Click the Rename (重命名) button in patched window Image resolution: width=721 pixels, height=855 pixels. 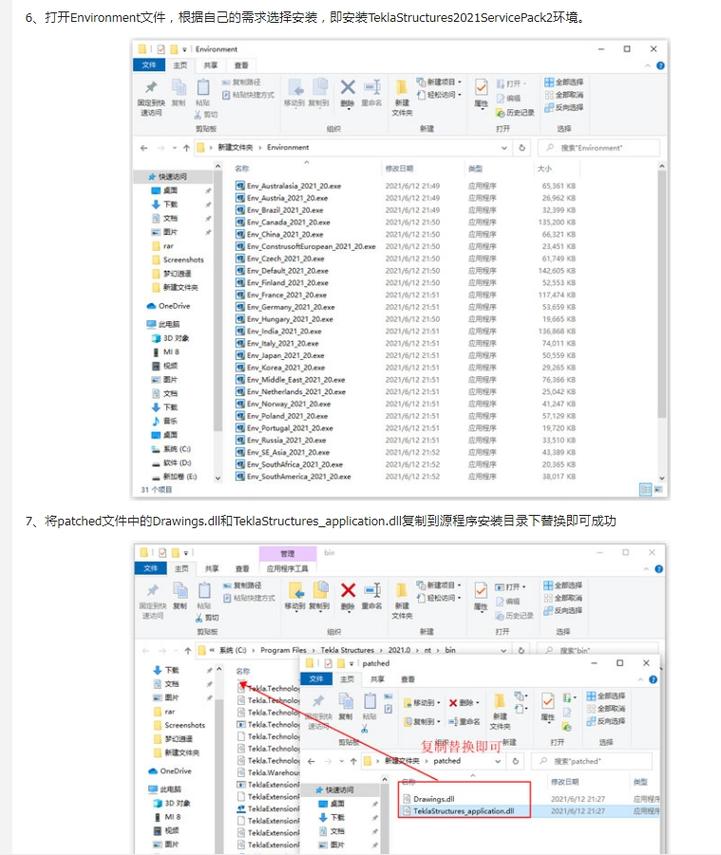(464, 721)
